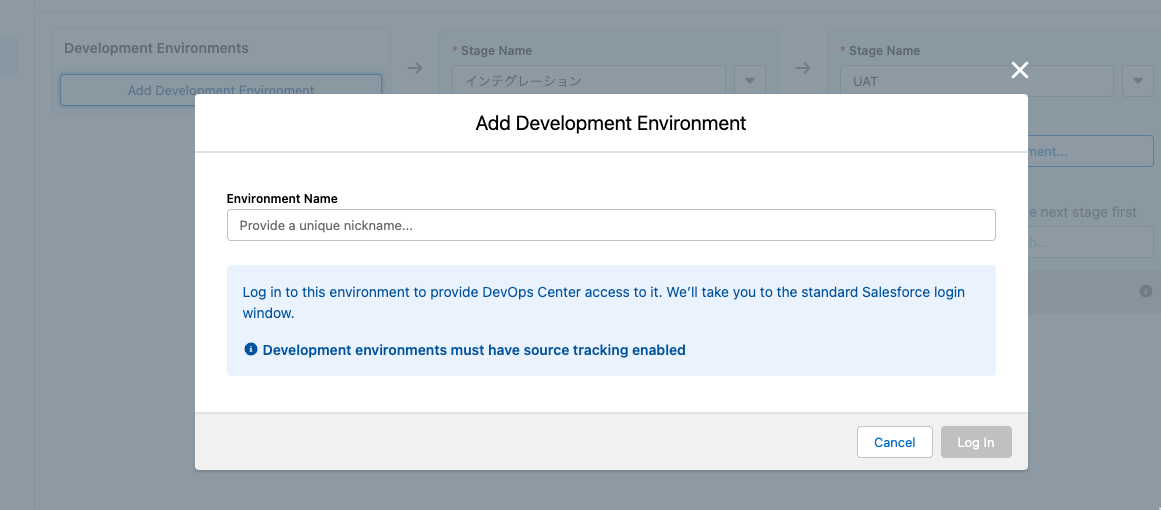The image size is (1161, 510).
Task: Click the Add Development Environment dialog title
Action: tap(611, 123)
